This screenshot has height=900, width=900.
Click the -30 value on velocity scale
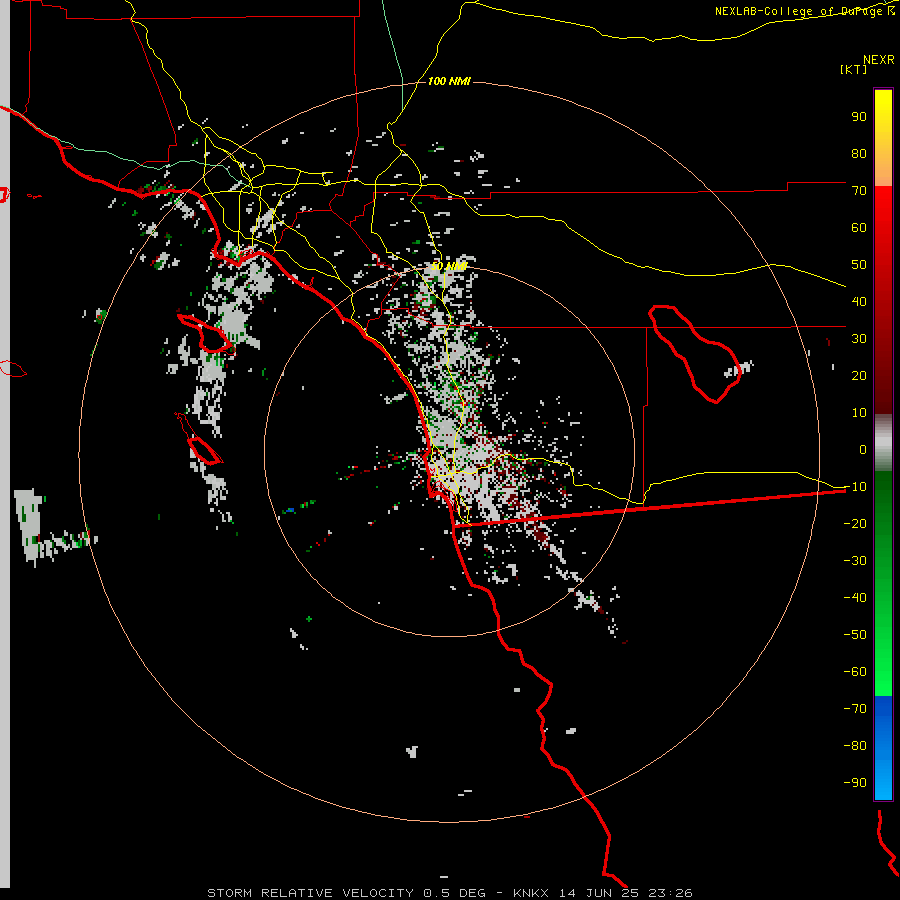coord(855,561)
